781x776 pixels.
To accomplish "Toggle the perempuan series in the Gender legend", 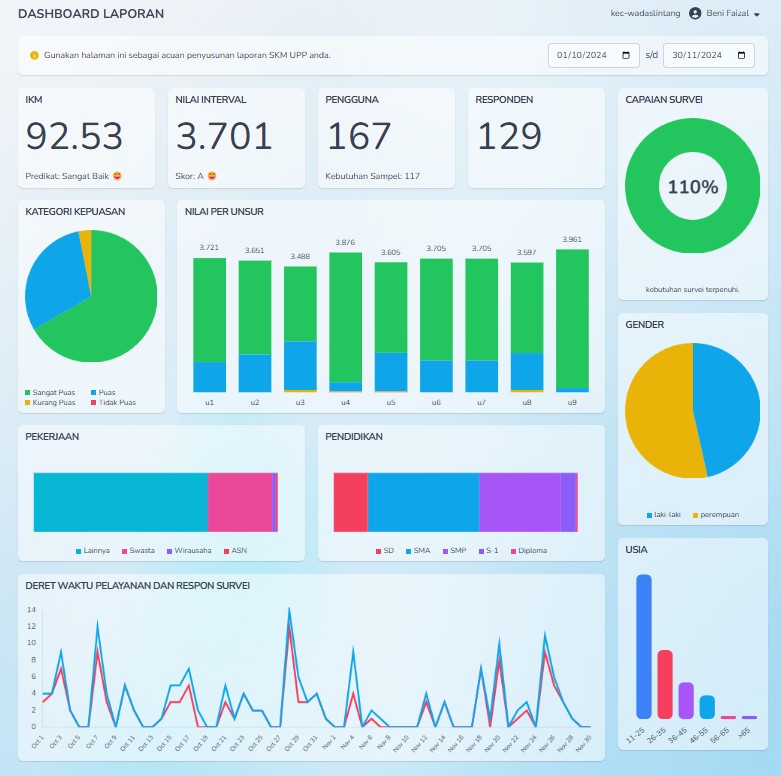I will pyautogui.click(x=718, y=515).
